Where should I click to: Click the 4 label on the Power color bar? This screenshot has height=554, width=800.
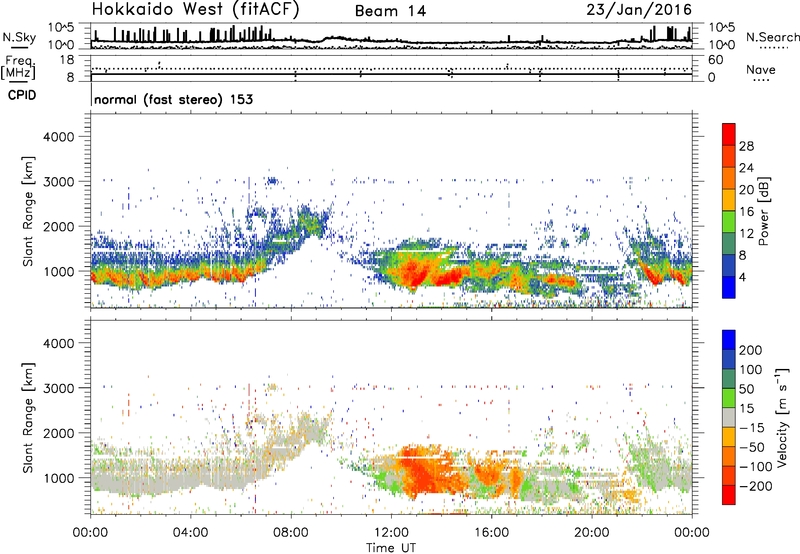tap(743, 278)
